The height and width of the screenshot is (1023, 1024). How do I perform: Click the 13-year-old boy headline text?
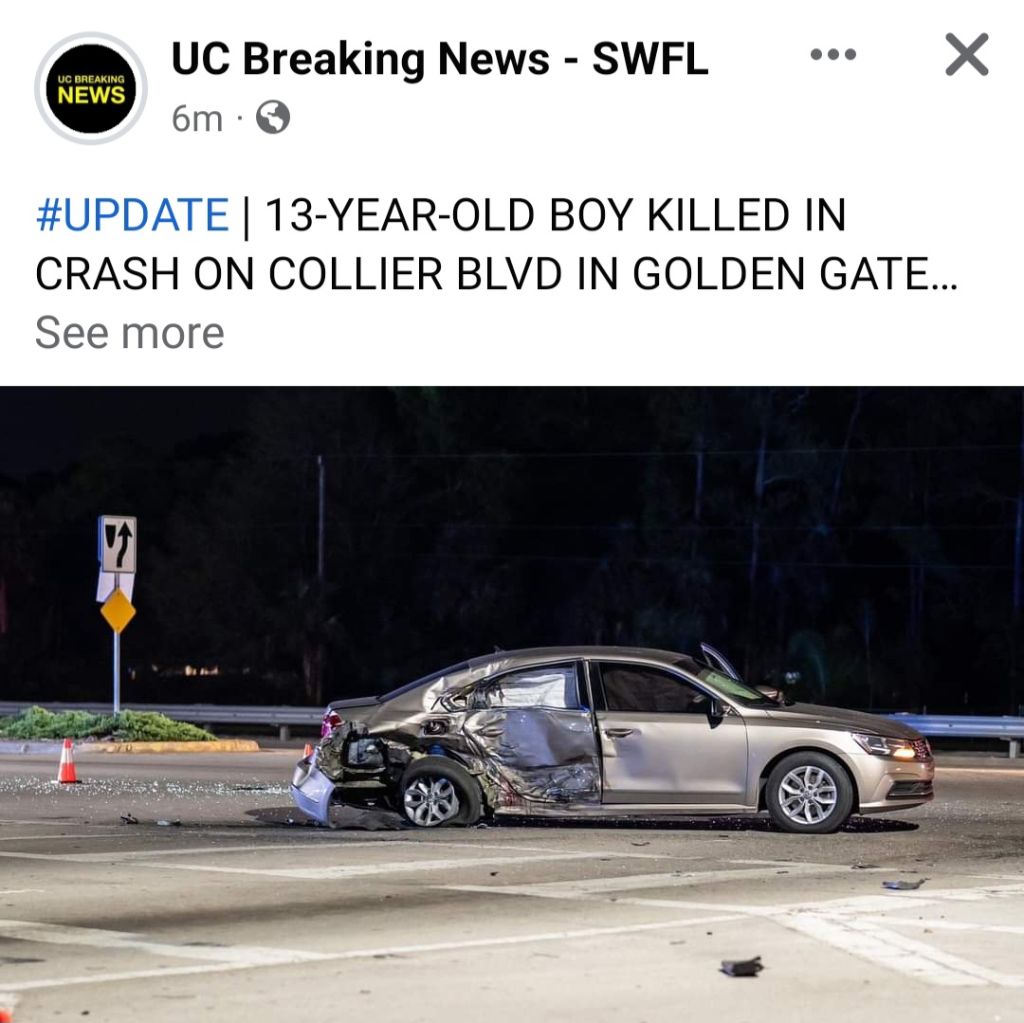[555, 215]
